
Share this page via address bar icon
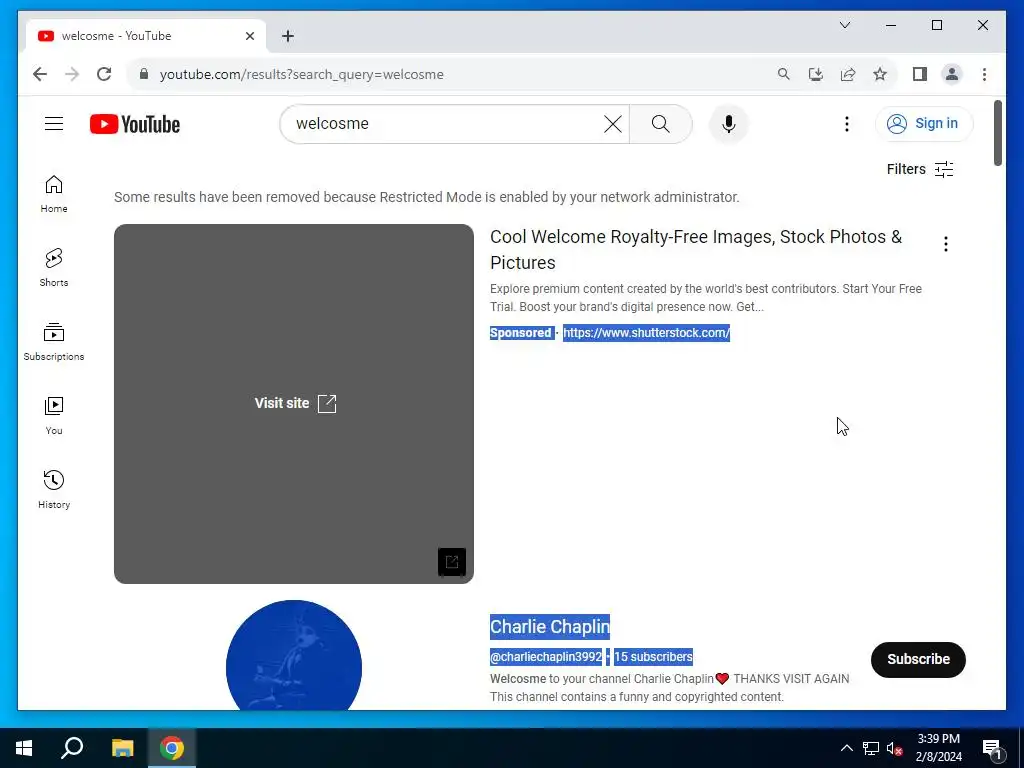click(x=848, y=74)
